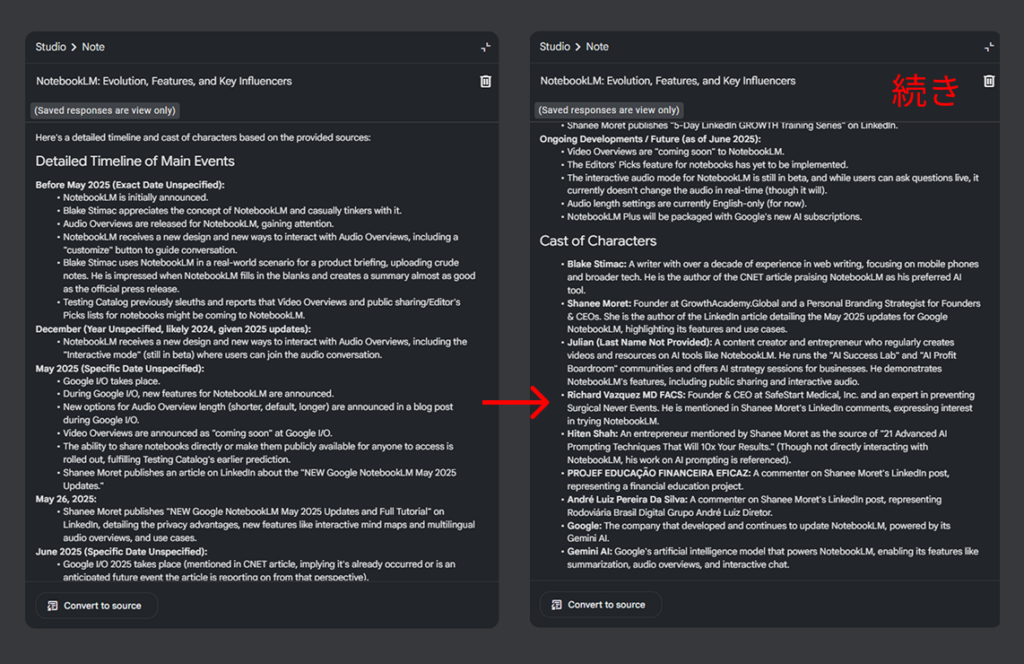
Task: Click the left note title field
Action: (164, 82)
